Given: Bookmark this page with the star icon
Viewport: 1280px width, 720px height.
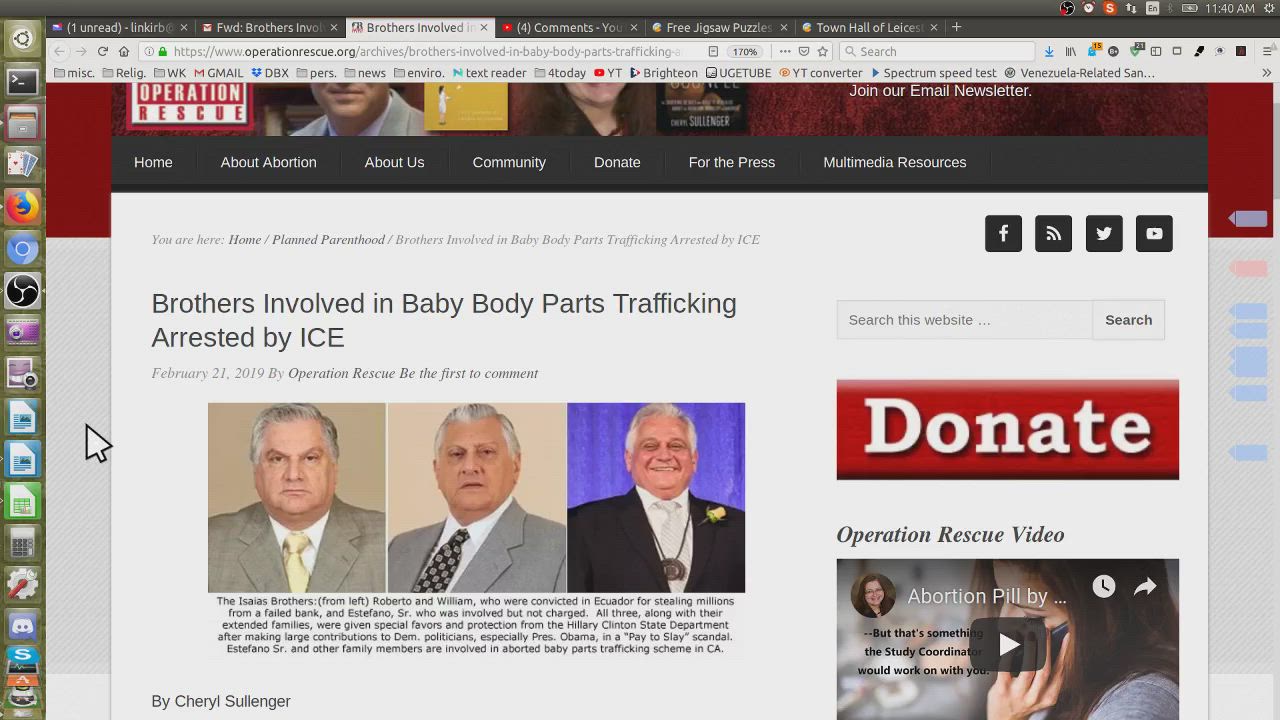Looking at the screenshot, I should (x=823, y=51).
